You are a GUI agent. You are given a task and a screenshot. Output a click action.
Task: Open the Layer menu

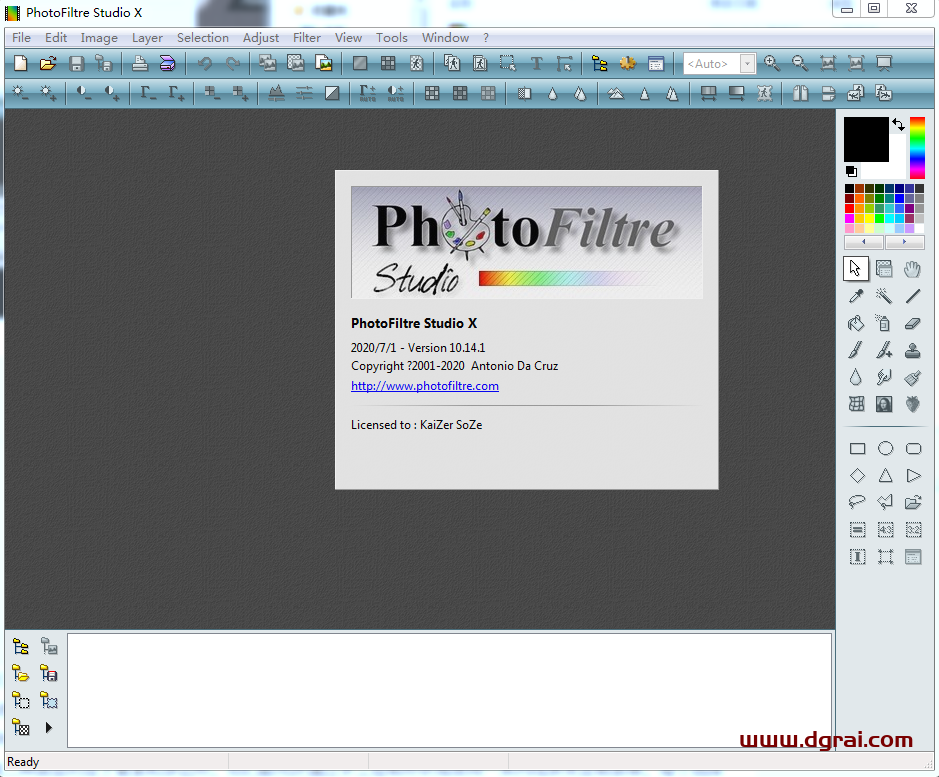147,38
